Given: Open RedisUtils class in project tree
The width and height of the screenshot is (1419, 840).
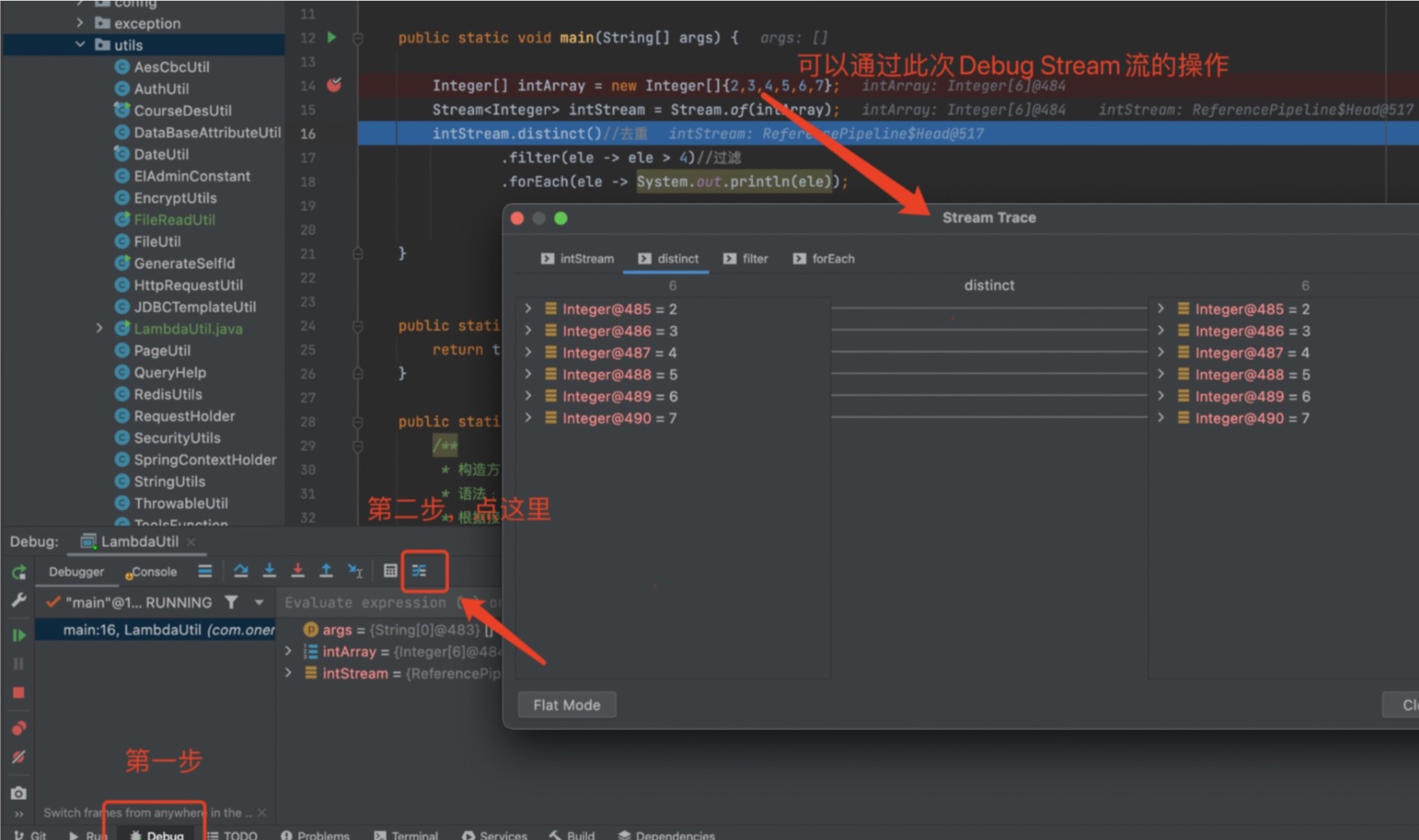Looking at the screenshot, I should [x=159, y=394].
